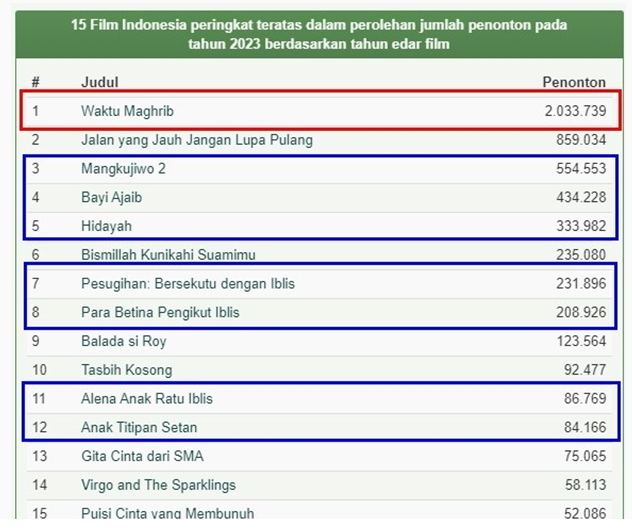Click the Tasbih Kosong film title
632x531 pixels.
(127, 370)
